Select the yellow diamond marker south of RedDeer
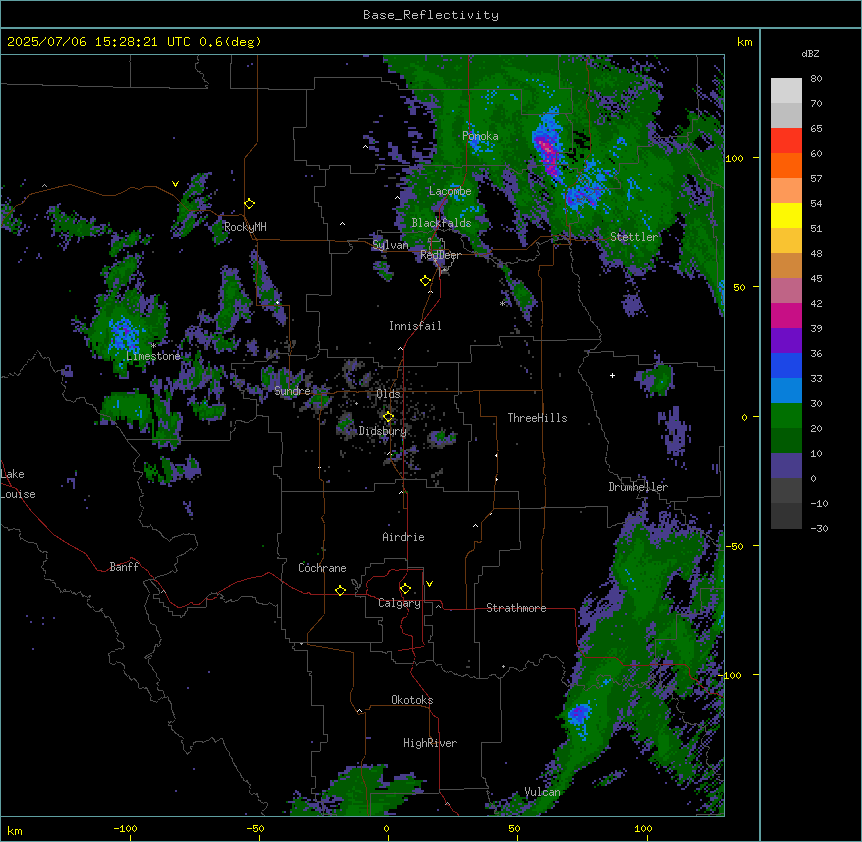Screen dimensions: 862x842 click(x=426, y=281)
